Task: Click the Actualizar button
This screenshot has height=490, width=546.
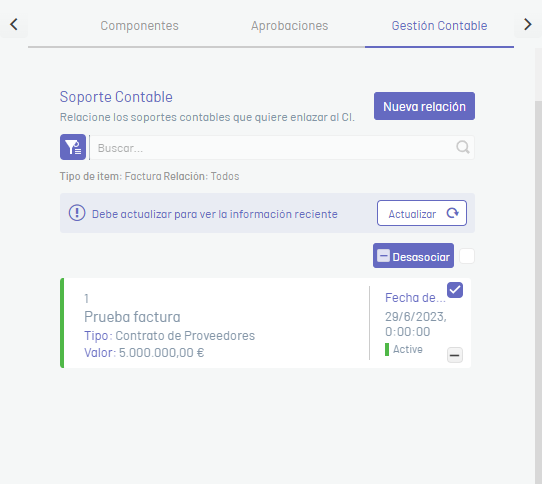Action: pyautogui.click(x=422, y=213)
